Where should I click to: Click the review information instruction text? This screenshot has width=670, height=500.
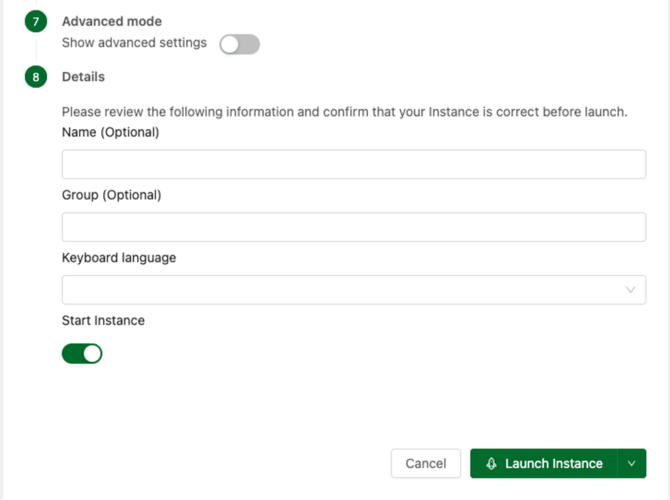[x=344, y=112]
